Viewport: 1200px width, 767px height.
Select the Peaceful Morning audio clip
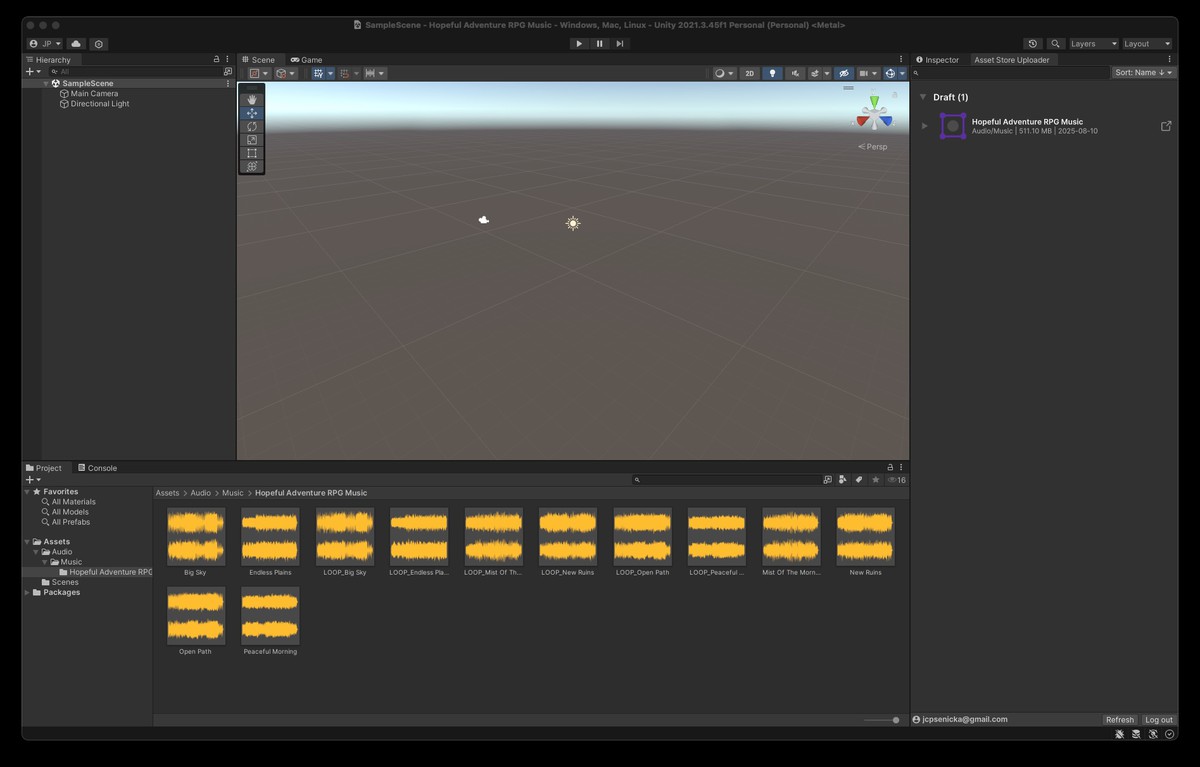pyautogui.click(x=270, y=616)
